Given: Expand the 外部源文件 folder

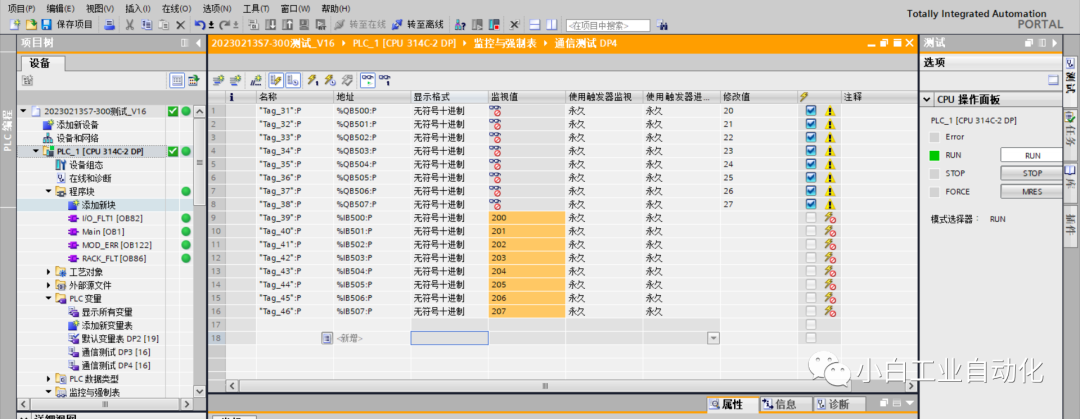Looking at the screenshot, I should [x=48, y=285].
